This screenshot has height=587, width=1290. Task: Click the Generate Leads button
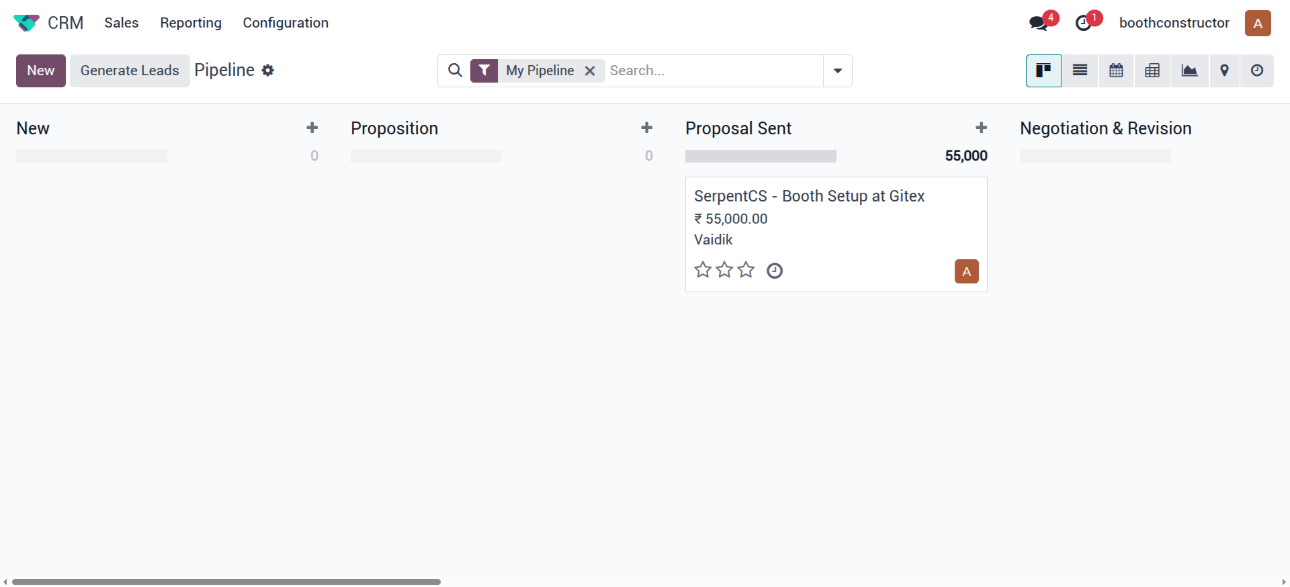130,71
